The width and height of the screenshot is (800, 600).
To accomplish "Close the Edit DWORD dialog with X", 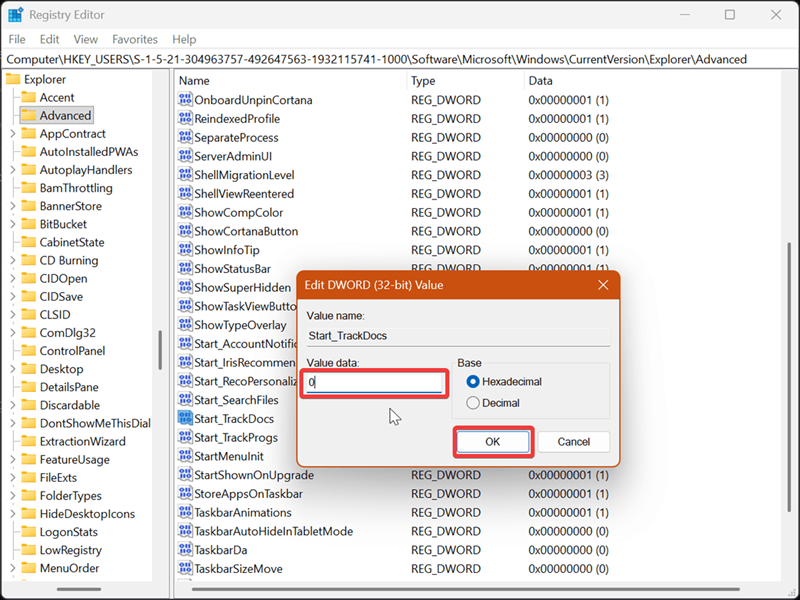I will [x=603, y=285].
